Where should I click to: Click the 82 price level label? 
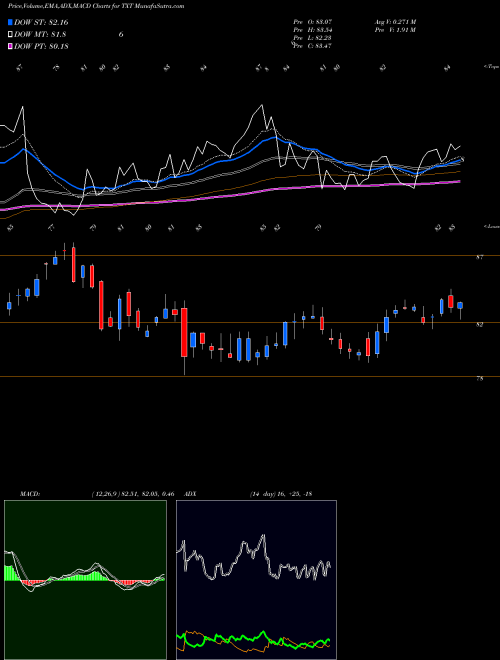click(x=479, y=325)
